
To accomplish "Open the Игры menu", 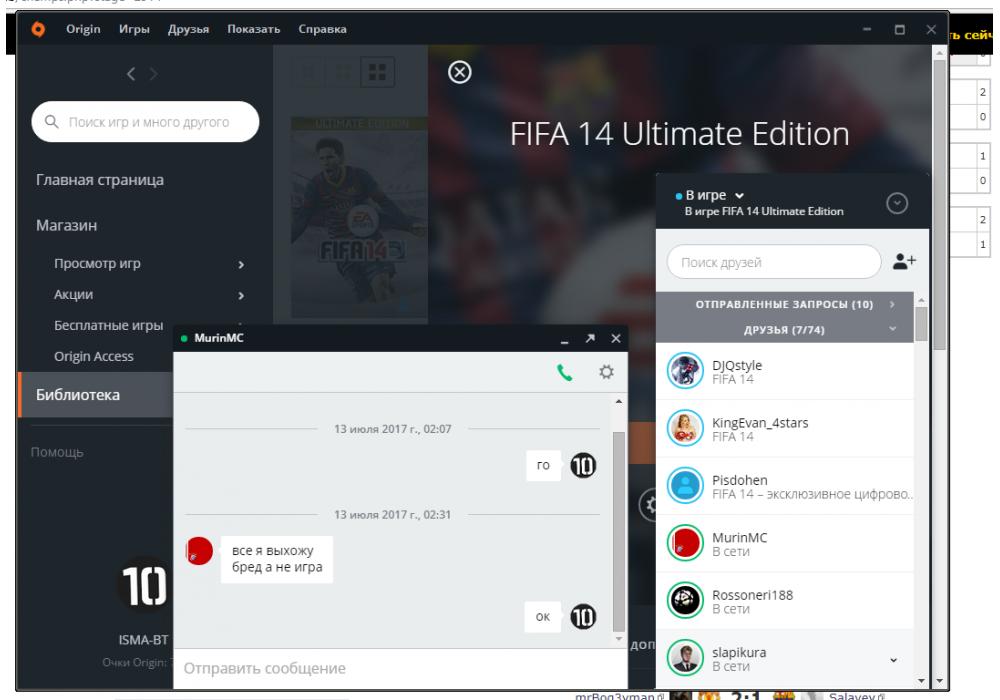I will pyautogui.click(x=134, y=29).
